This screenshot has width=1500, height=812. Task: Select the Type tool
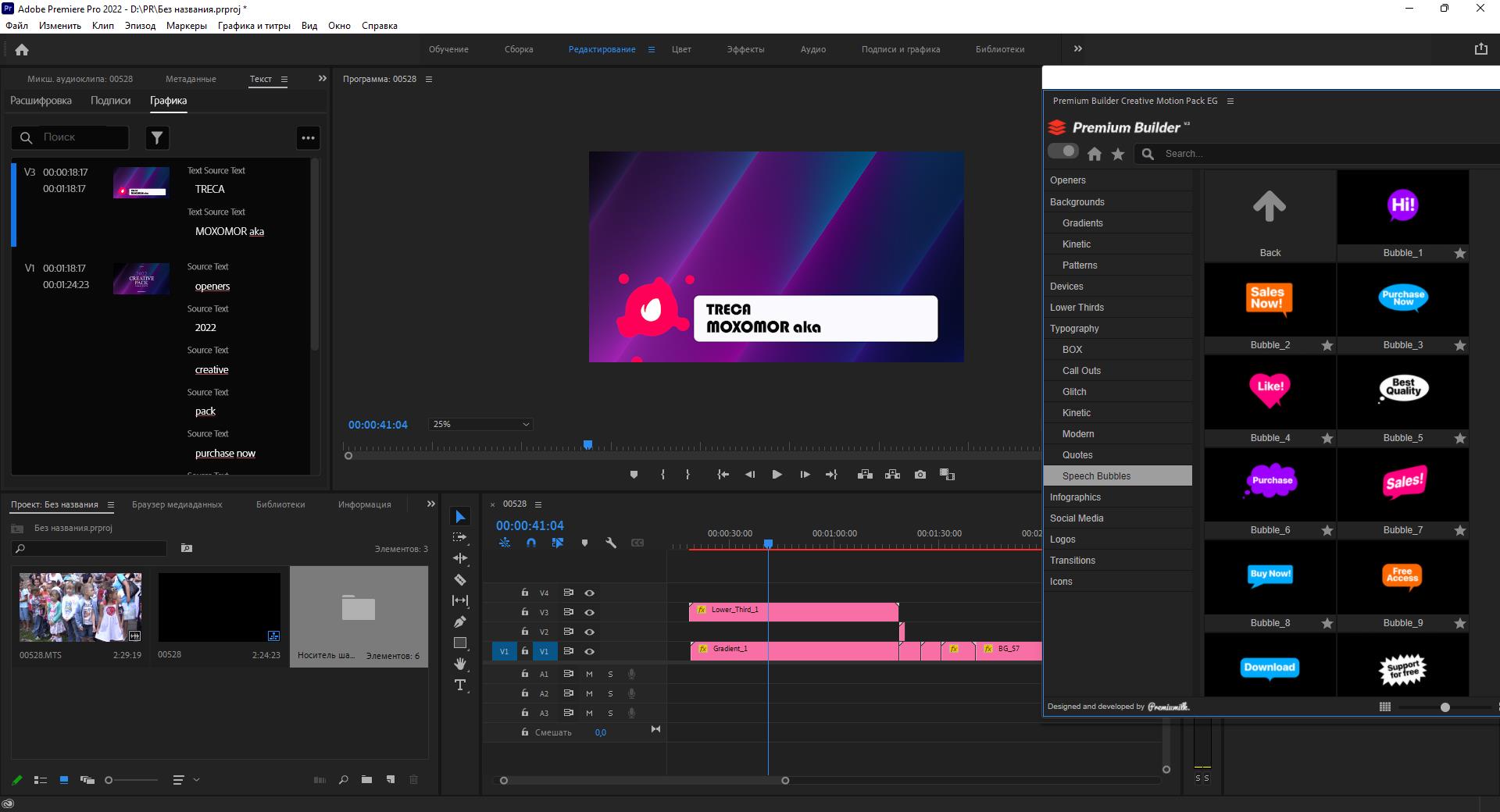click(460, 685)
